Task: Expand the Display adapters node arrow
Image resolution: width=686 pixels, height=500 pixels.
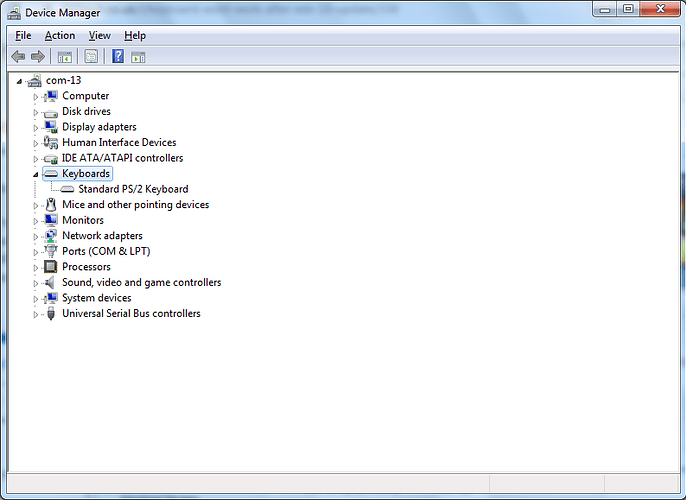Action: (36, 128)
